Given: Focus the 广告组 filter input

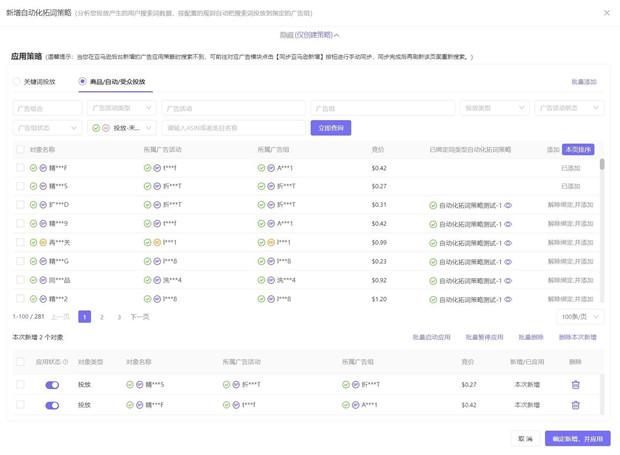Looking at the screenshot, I should coord(383,108).
